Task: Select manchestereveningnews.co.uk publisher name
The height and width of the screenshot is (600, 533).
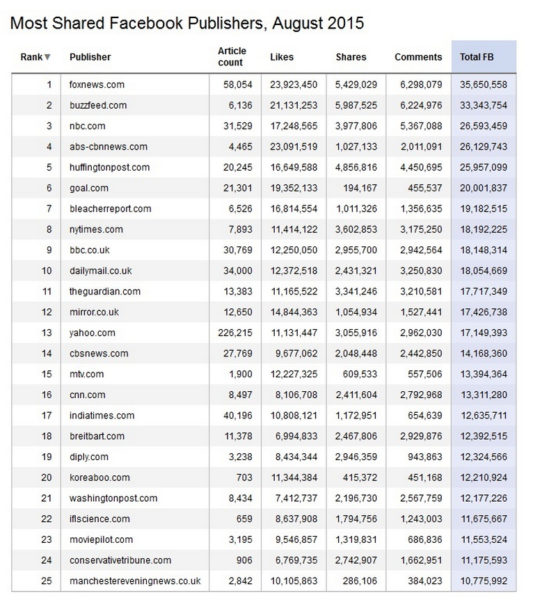Action: [135, 580]
